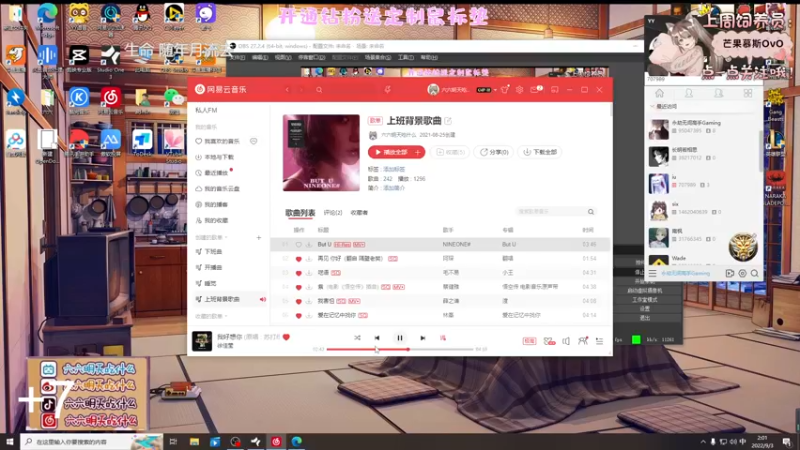Skip to next track
The image size is (800, 450).
422,338
